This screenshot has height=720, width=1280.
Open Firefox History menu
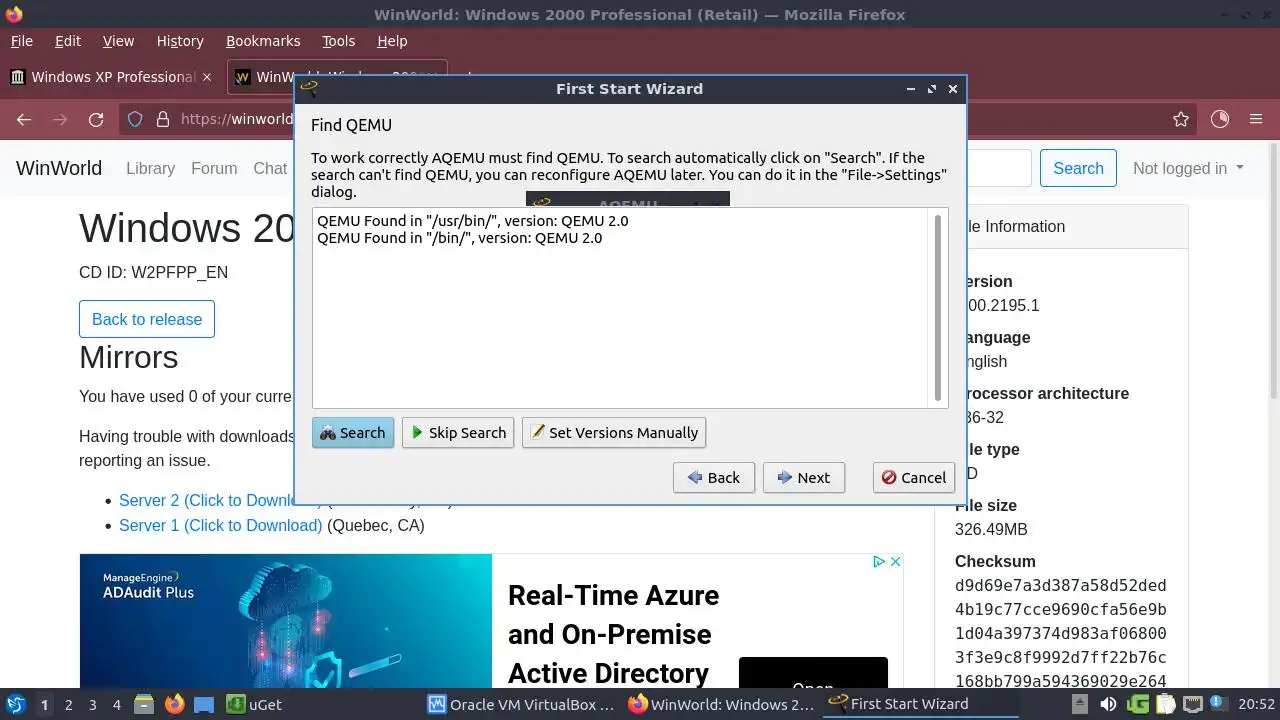pyautogui.click(x=180, y=41)
